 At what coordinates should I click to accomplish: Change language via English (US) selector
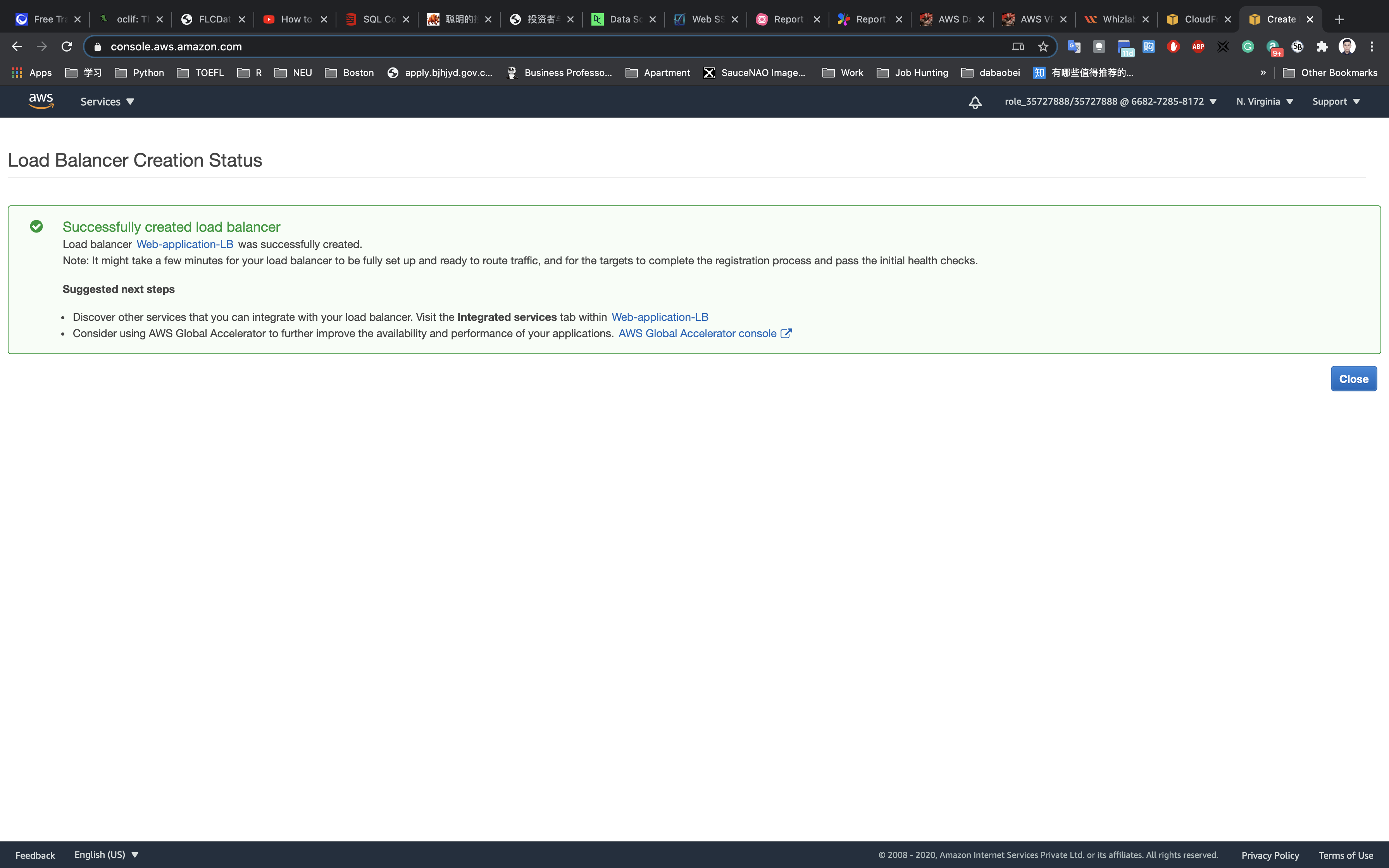point(106,854)
